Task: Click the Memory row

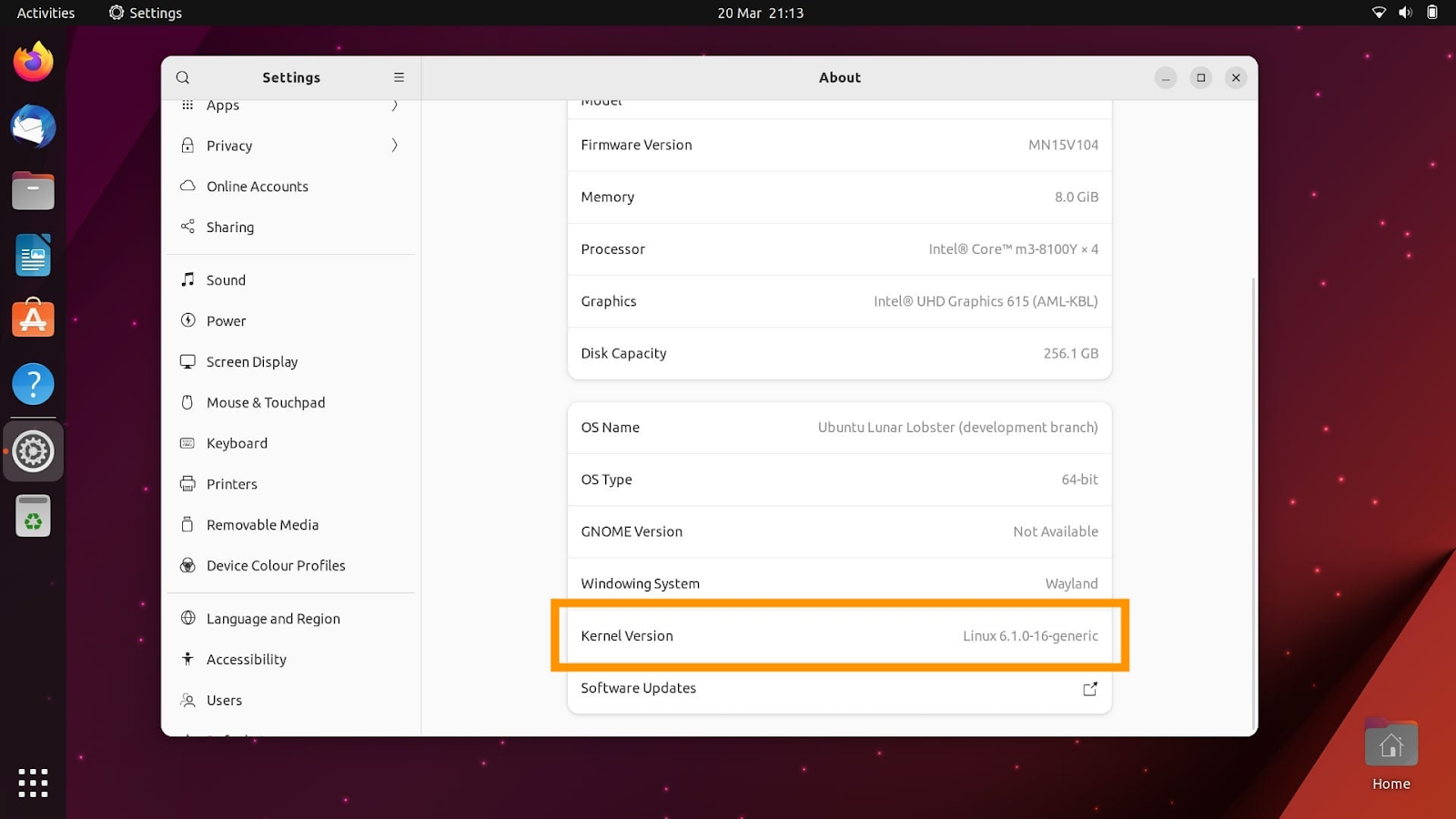Action: coord(839,197)
